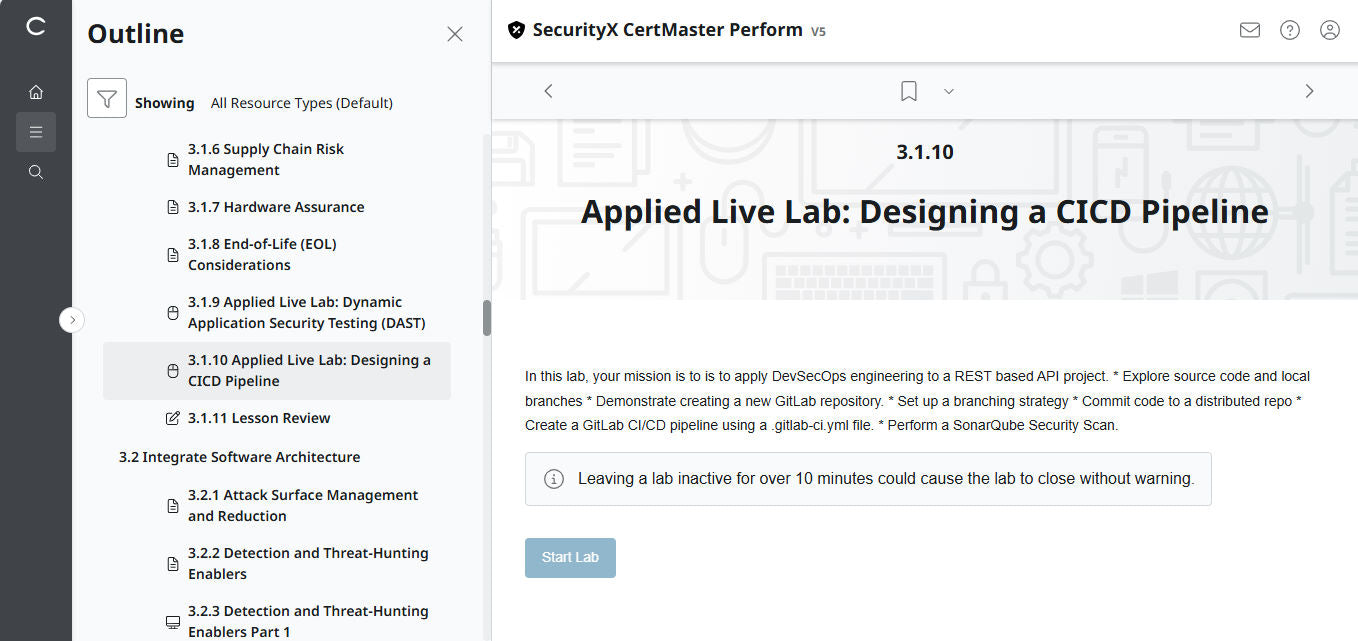
Task: Open the messages envelope icon
Action: [x=1249, y=30]
